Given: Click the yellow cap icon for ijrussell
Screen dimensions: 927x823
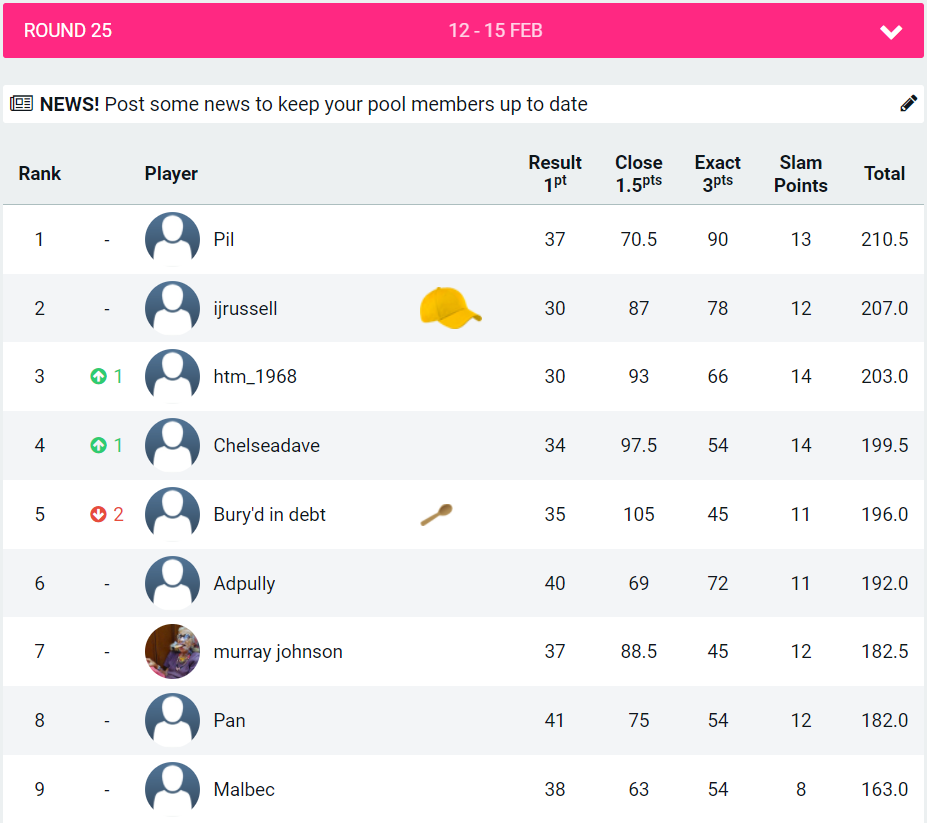Looking at the screenshot, I should pos(449,308).
